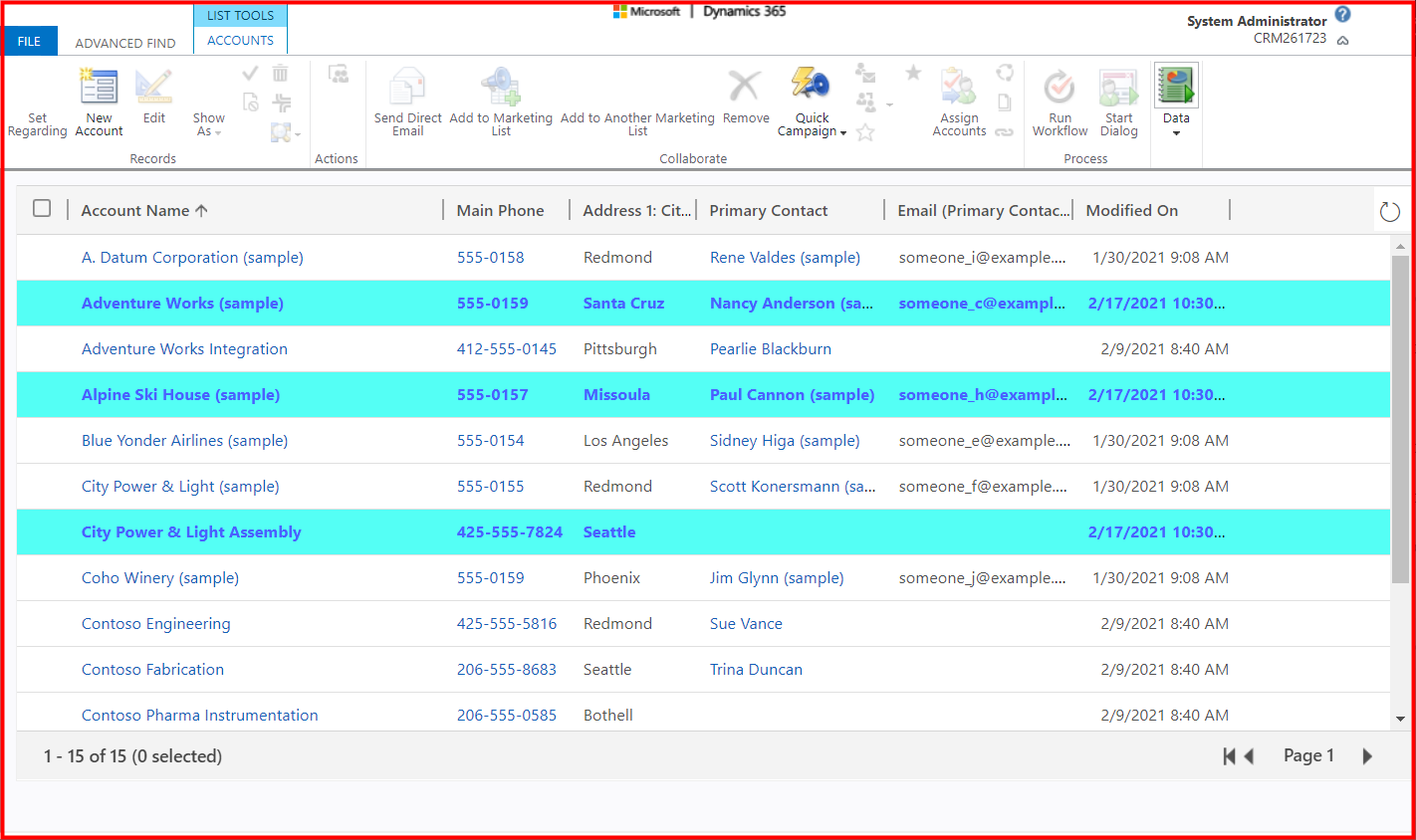
Task: Open Quick Campaign lightning megaphone icon
Action: pyautogui.click(x=811, y=86)
